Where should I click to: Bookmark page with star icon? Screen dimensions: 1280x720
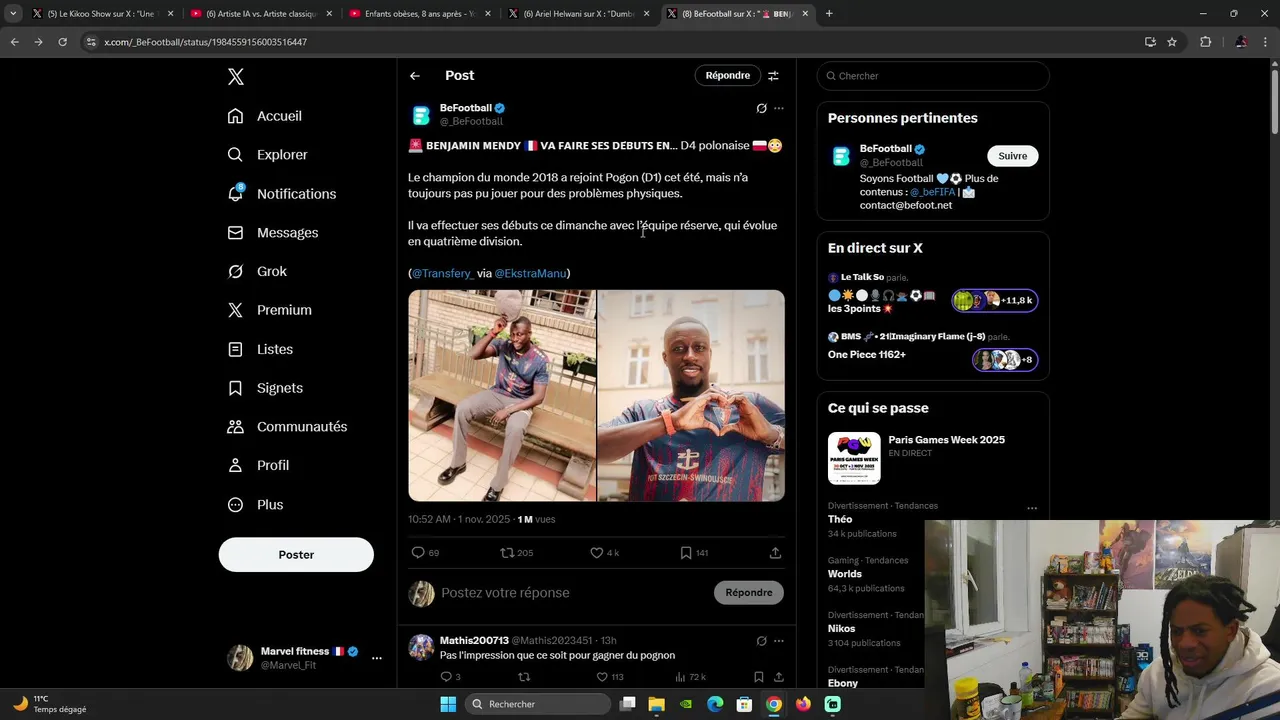(x=1172, y=42)
